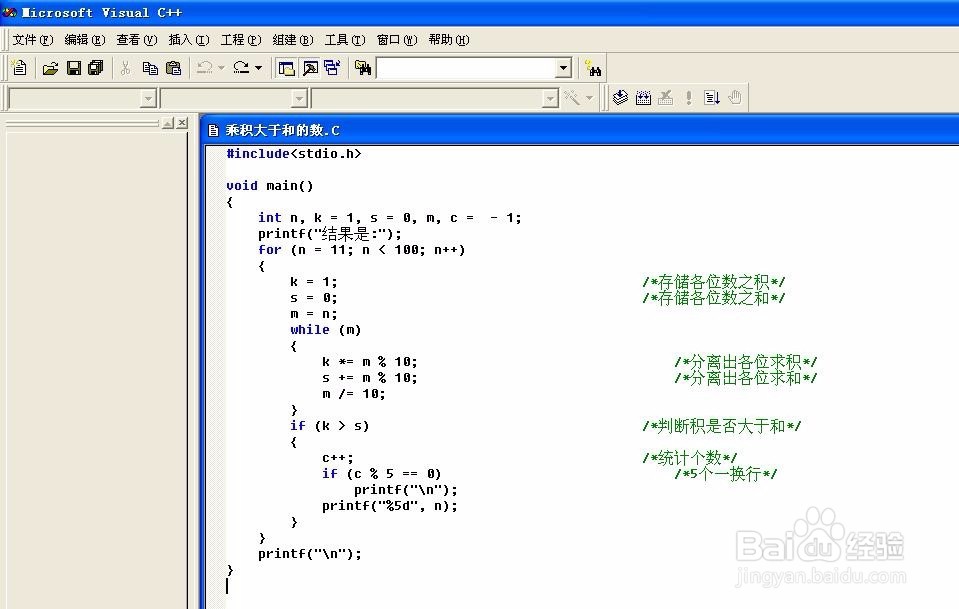Click the 乘积大于和的数.C document title bar
959x609 pixels.
[x=581, y=130]
